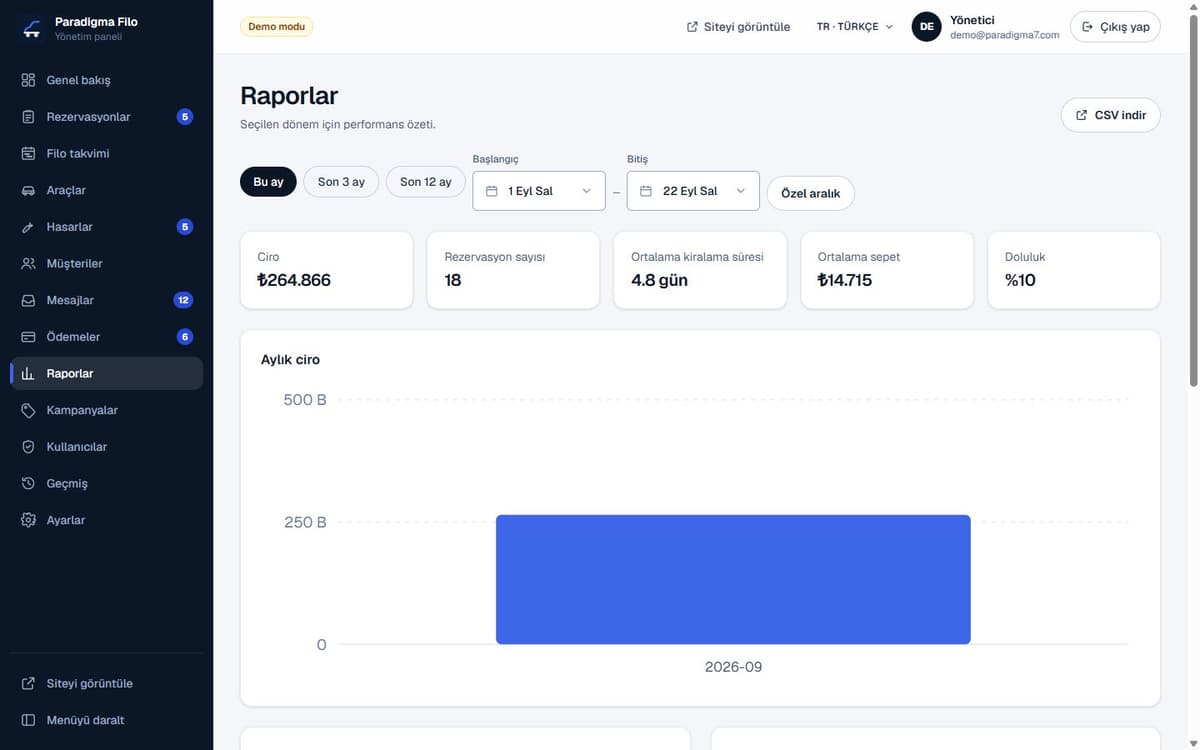Click the Ciro ₺264.866 value
1200x750 pixels.
pyautogui.click(x=294, y=280)
